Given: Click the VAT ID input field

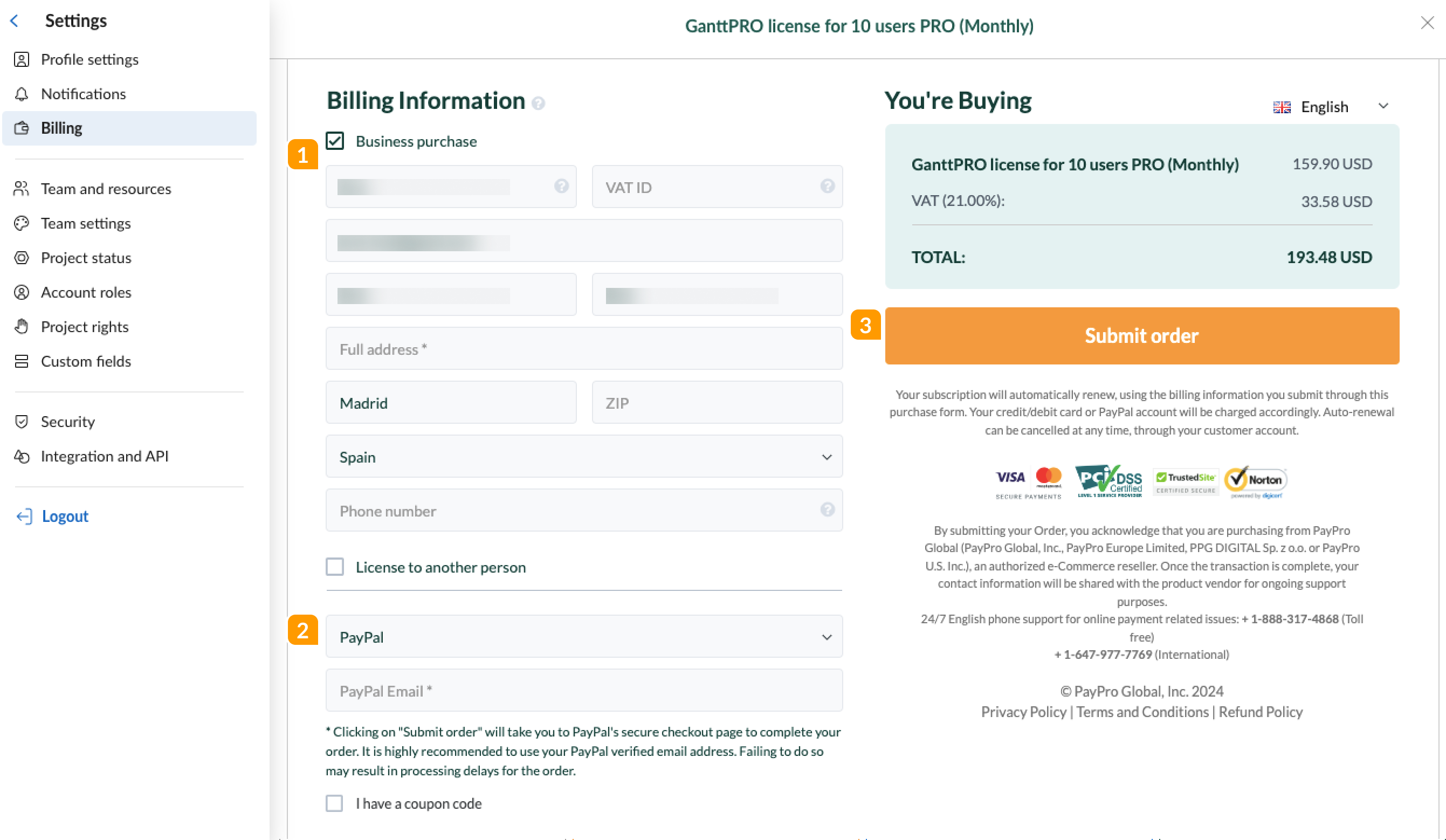Looking at the screenshot, I should [717, 187].
